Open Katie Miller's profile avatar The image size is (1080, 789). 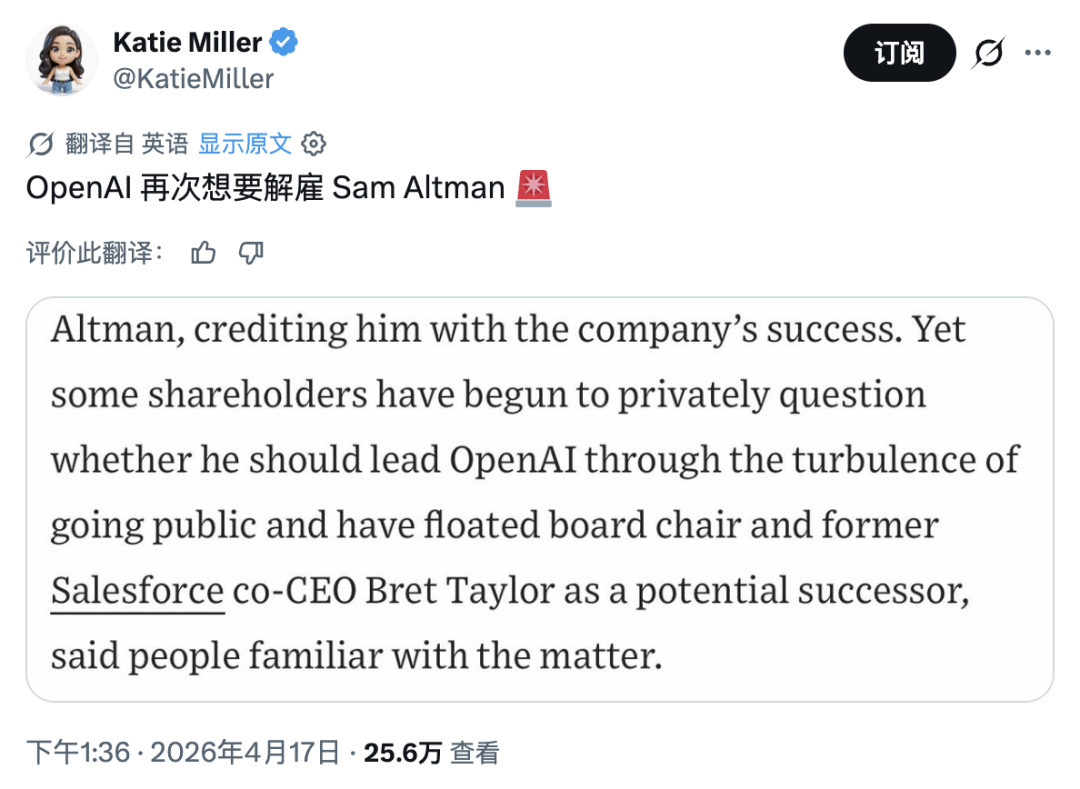pyautogui.click(x=62, y=60)
